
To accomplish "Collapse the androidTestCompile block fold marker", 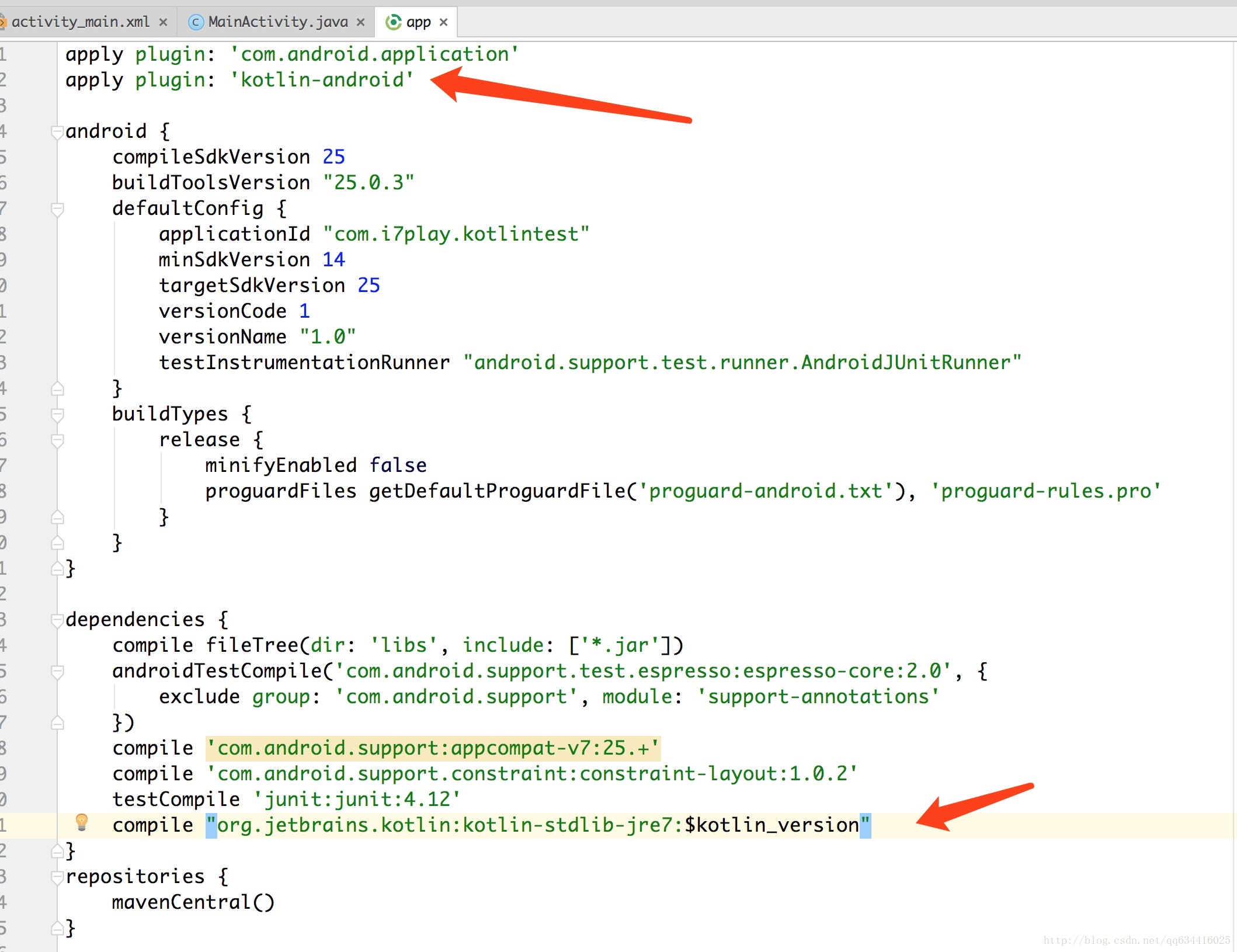I will point(57,672).
